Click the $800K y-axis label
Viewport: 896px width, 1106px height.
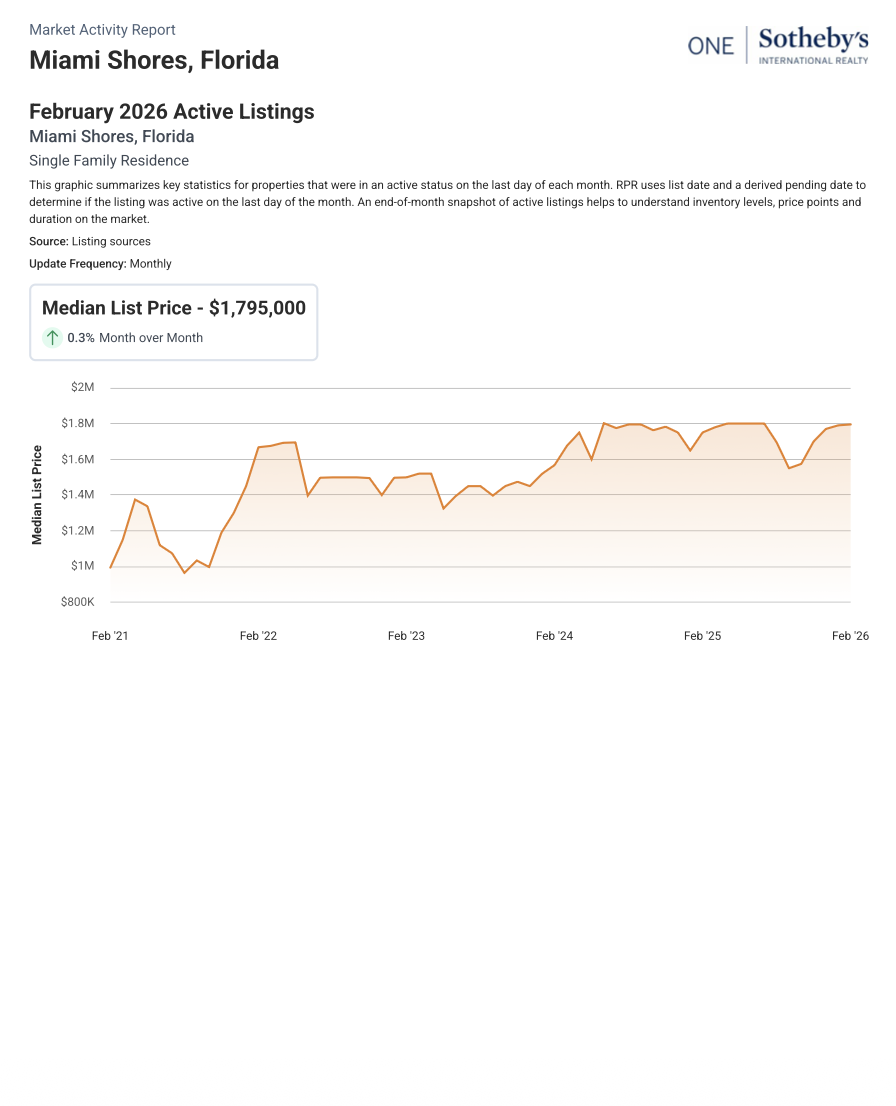78,602
